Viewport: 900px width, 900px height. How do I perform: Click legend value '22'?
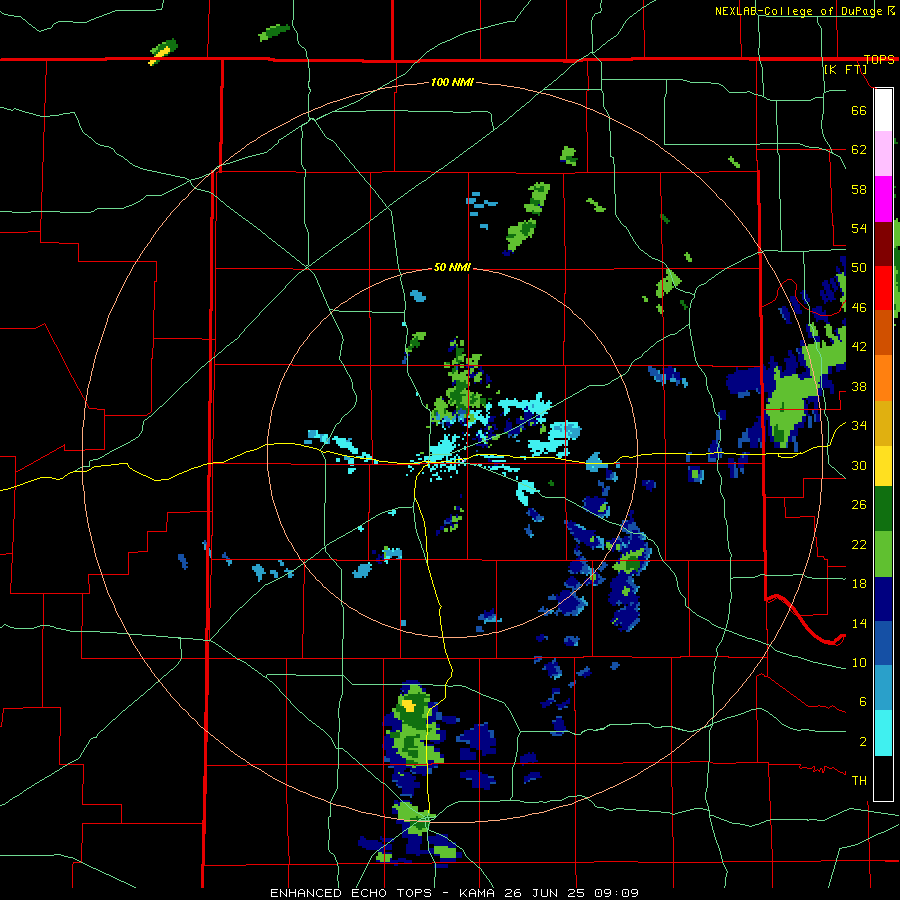coord(859,544)
